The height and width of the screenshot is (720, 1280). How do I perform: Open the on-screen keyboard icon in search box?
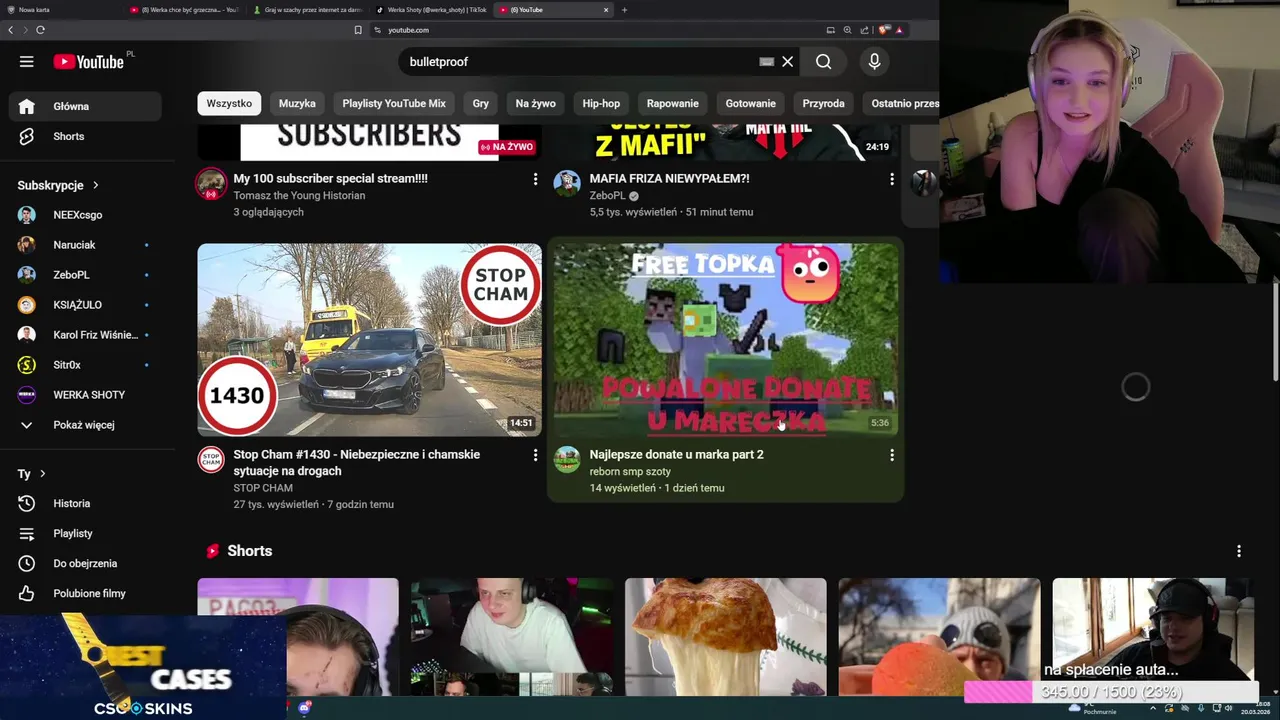(x=766, y=62)
